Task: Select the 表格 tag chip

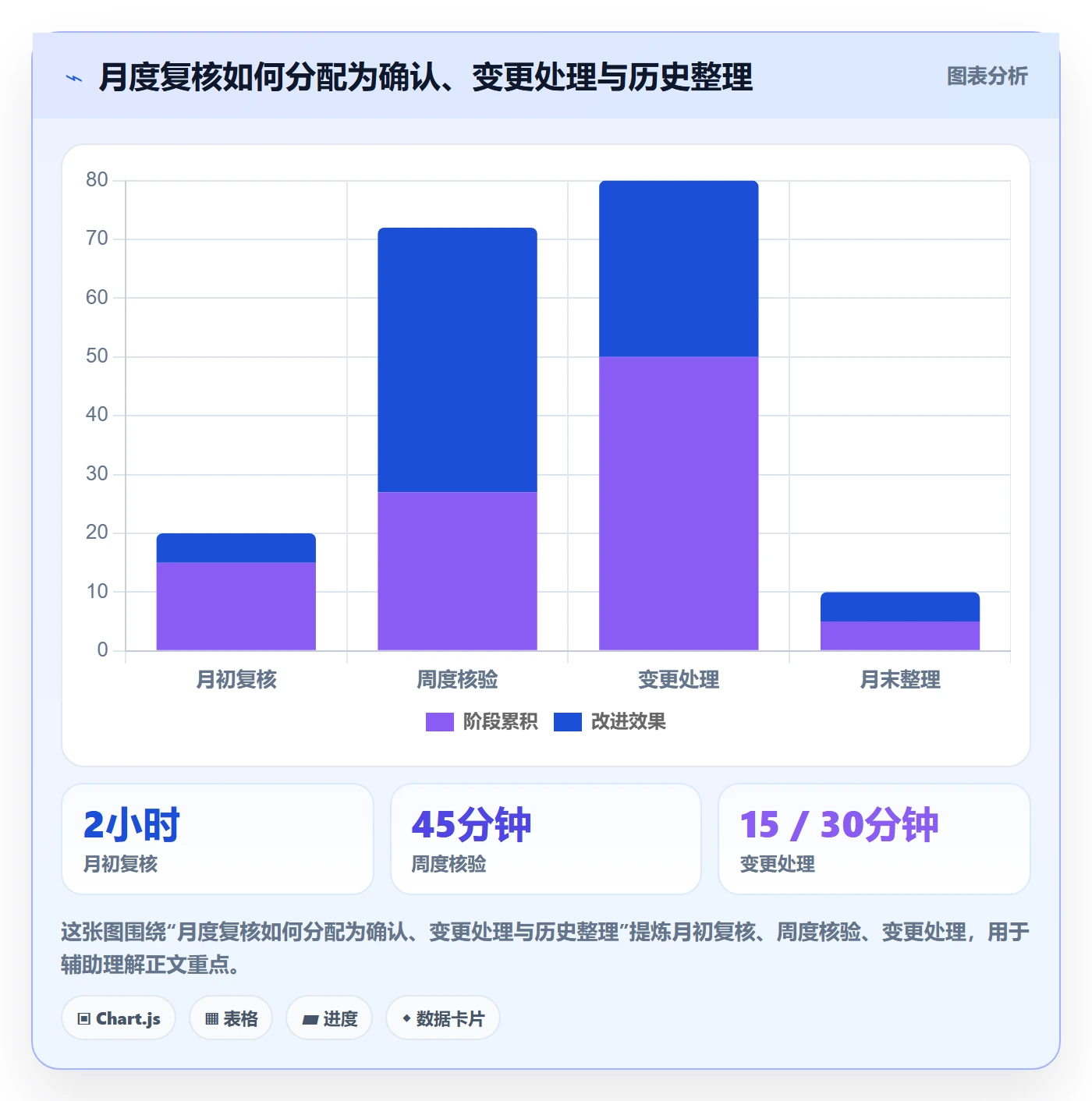Action: pos(231,1018)
